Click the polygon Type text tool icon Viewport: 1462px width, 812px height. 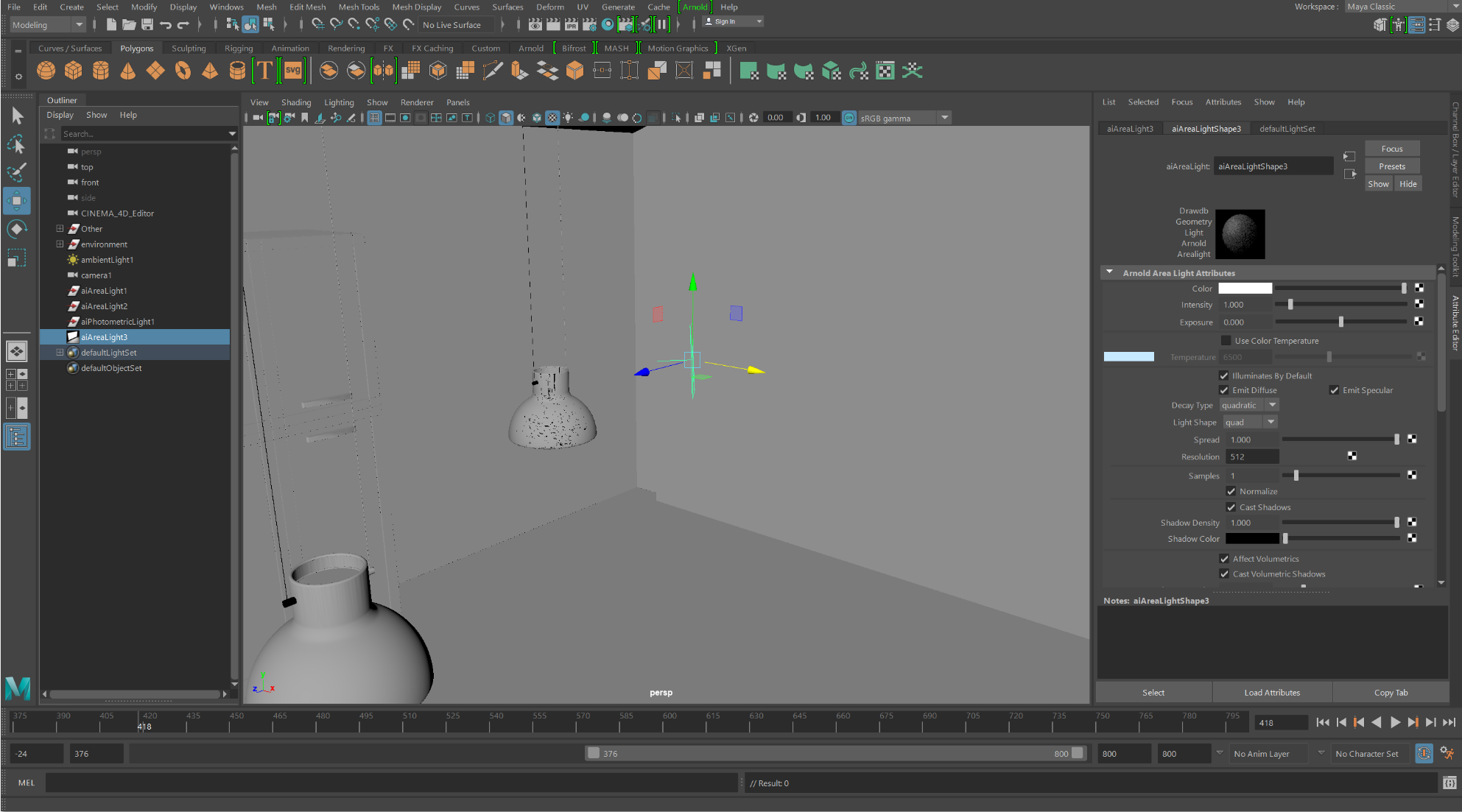[264, 71]
